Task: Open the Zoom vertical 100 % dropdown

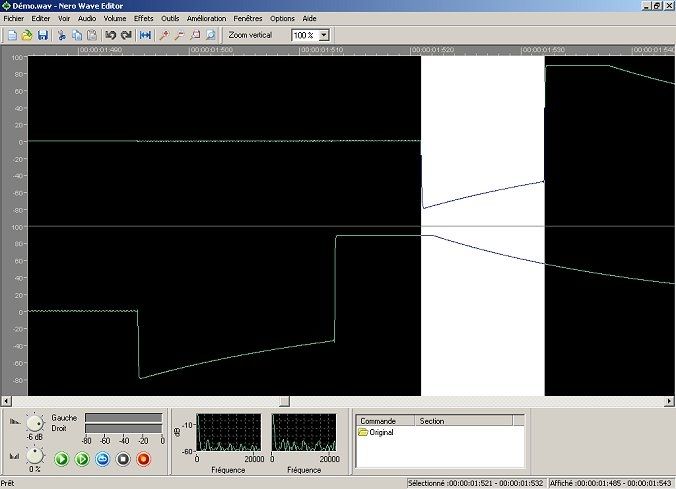Action: 325,35
